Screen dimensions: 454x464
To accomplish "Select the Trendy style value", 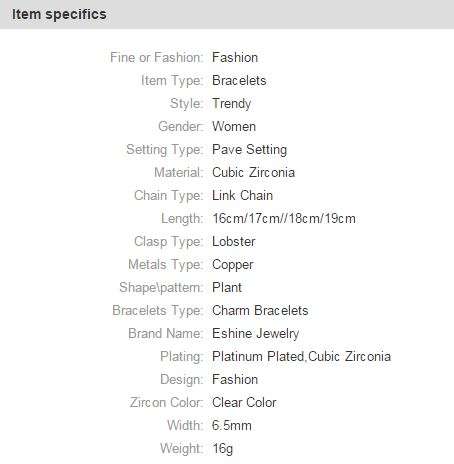I will (x=232, y=104).
